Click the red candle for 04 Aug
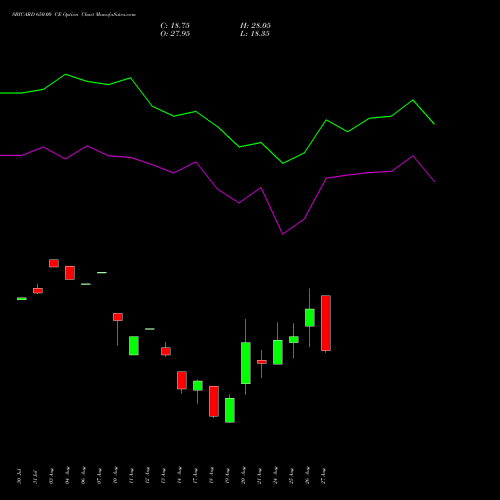 point(70,273)
